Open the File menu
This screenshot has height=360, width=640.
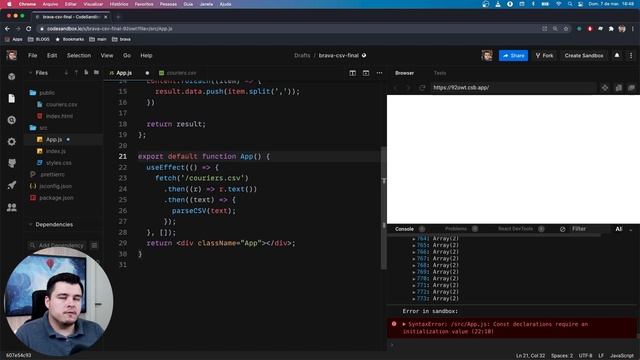click(33, 56)
